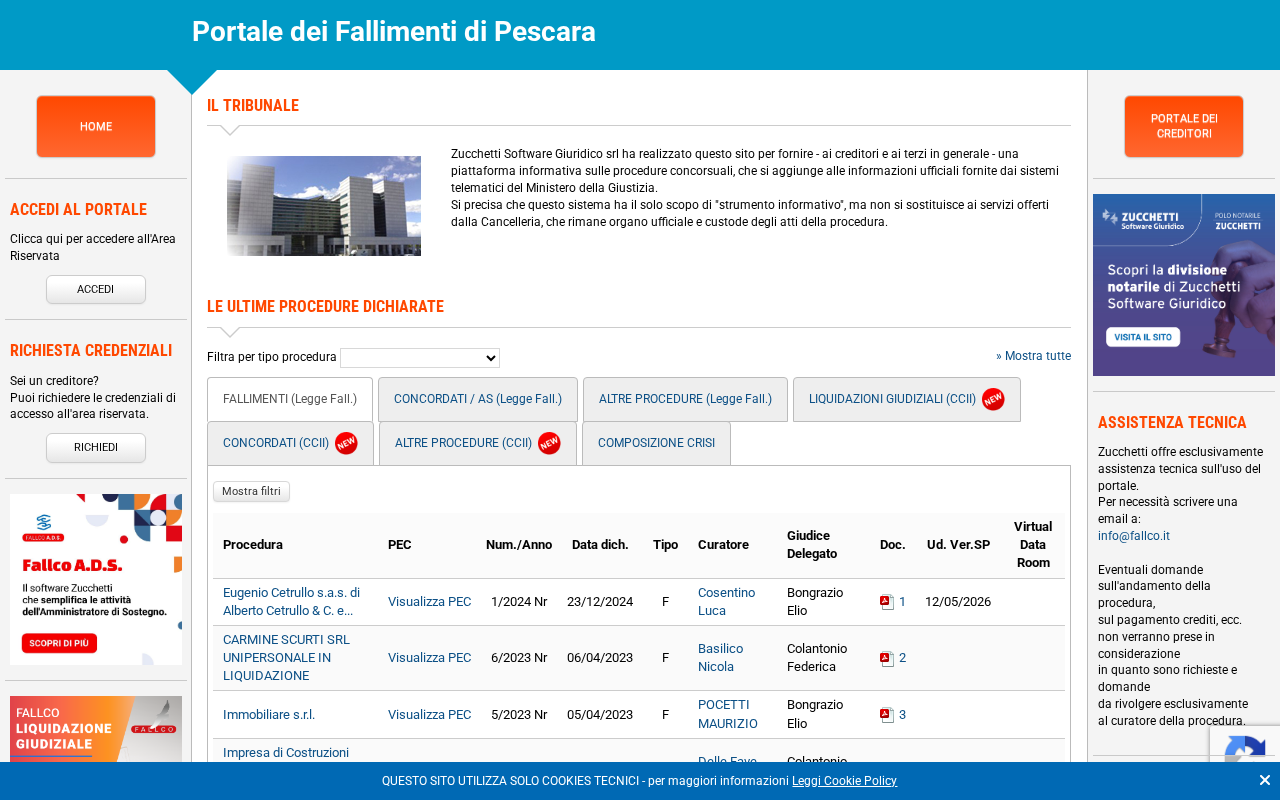This screenshot has width=1280, height=800.
Task: Click the tribunal building photo
Action: tap(324, 206)
